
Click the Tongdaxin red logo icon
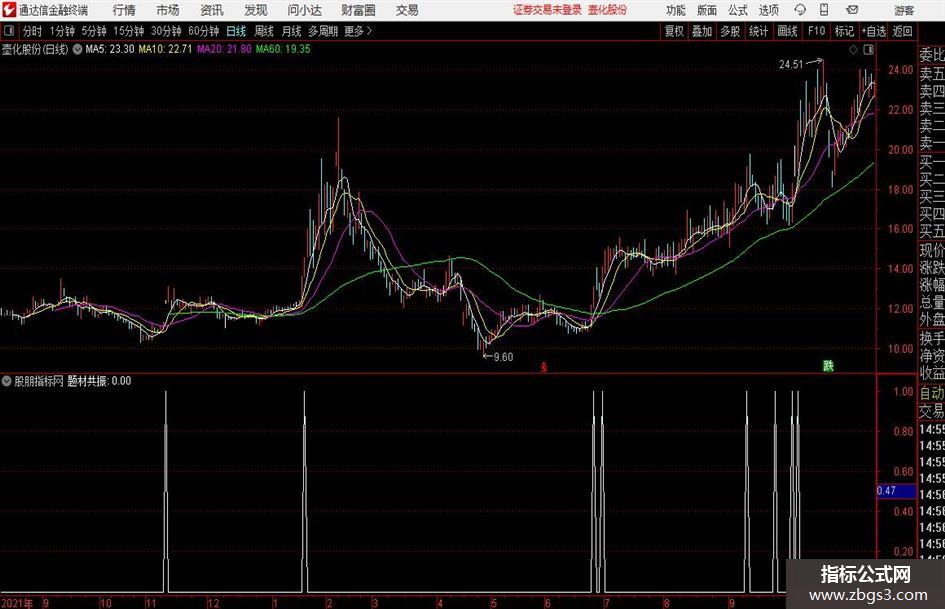click(8, 10)
